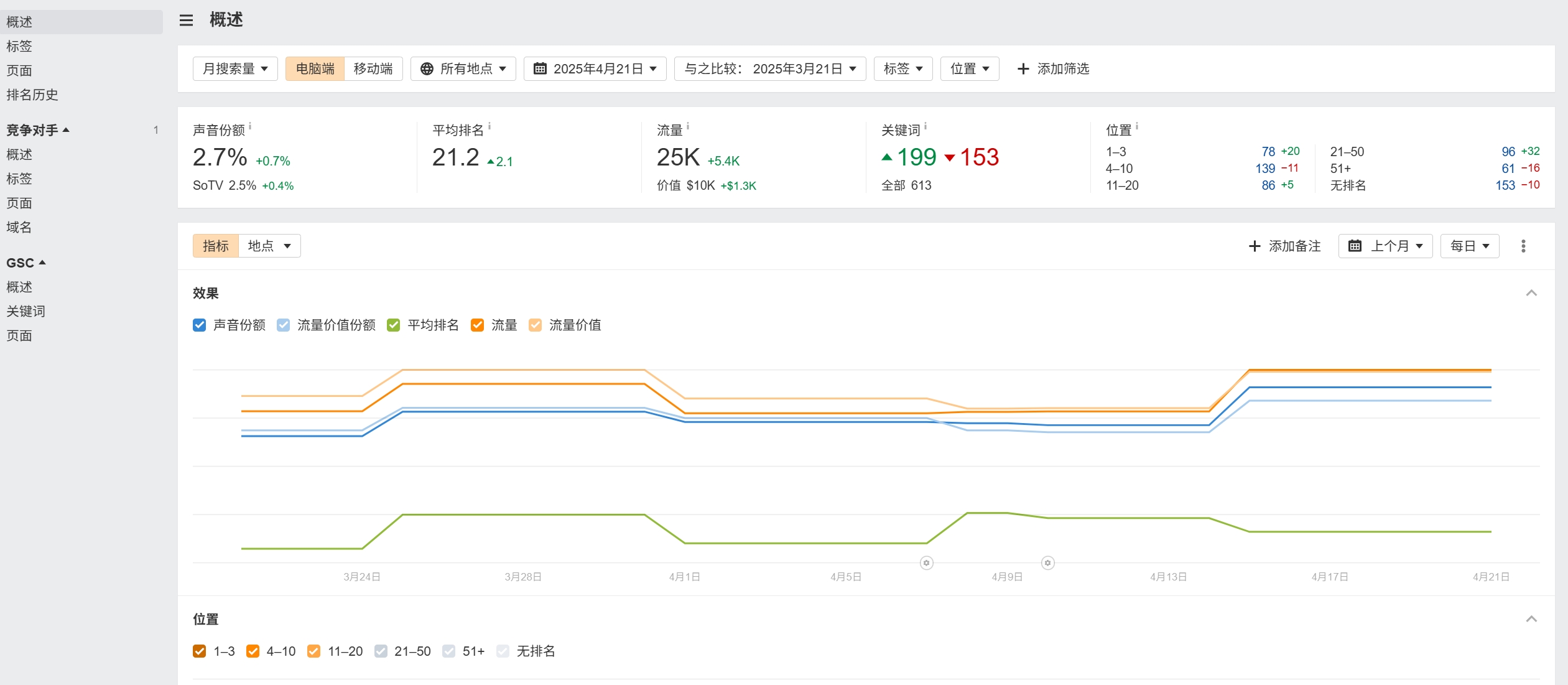Click info icon next to 声音份额

click(250, 126)
